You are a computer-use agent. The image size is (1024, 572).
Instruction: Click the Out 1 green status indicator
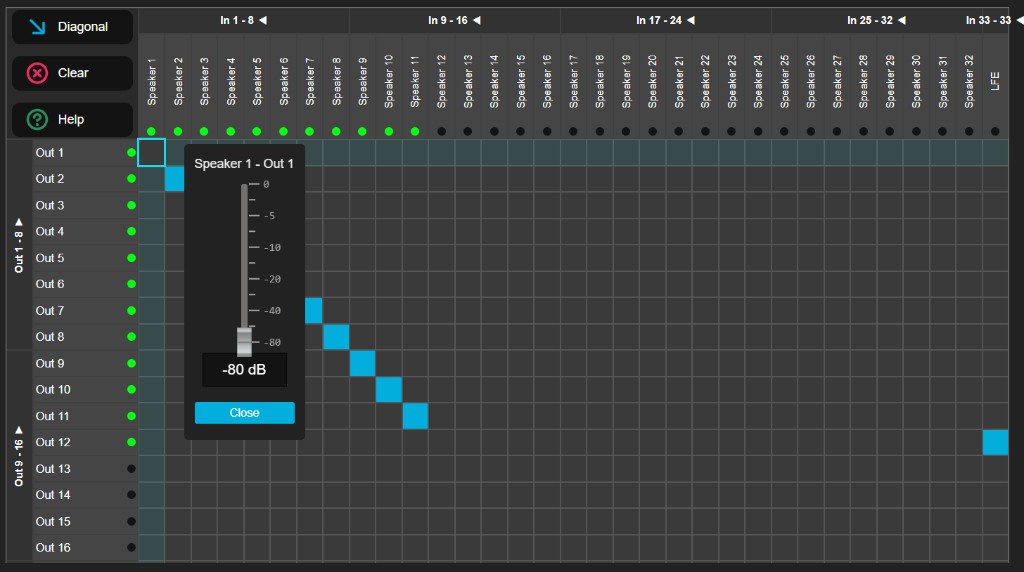[x=131, y=152]
